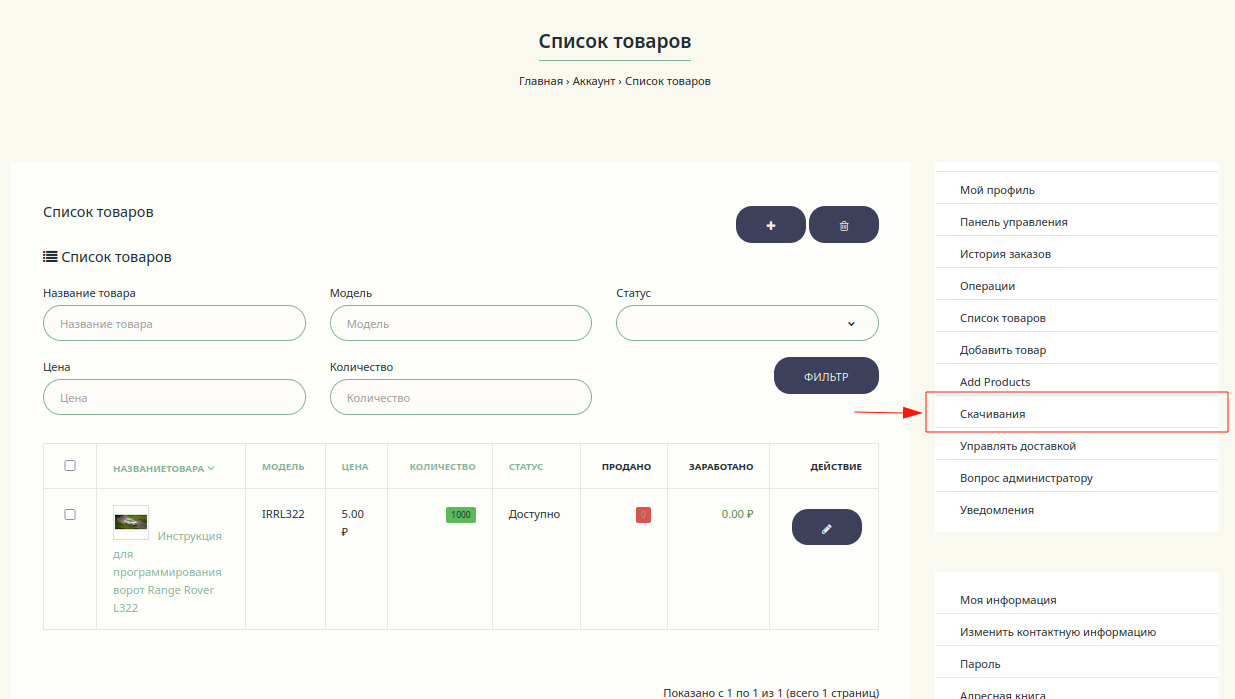Open Скачивания in the sidebar menu
This screenshot has width=1235, height=699.
pos(992,414)
